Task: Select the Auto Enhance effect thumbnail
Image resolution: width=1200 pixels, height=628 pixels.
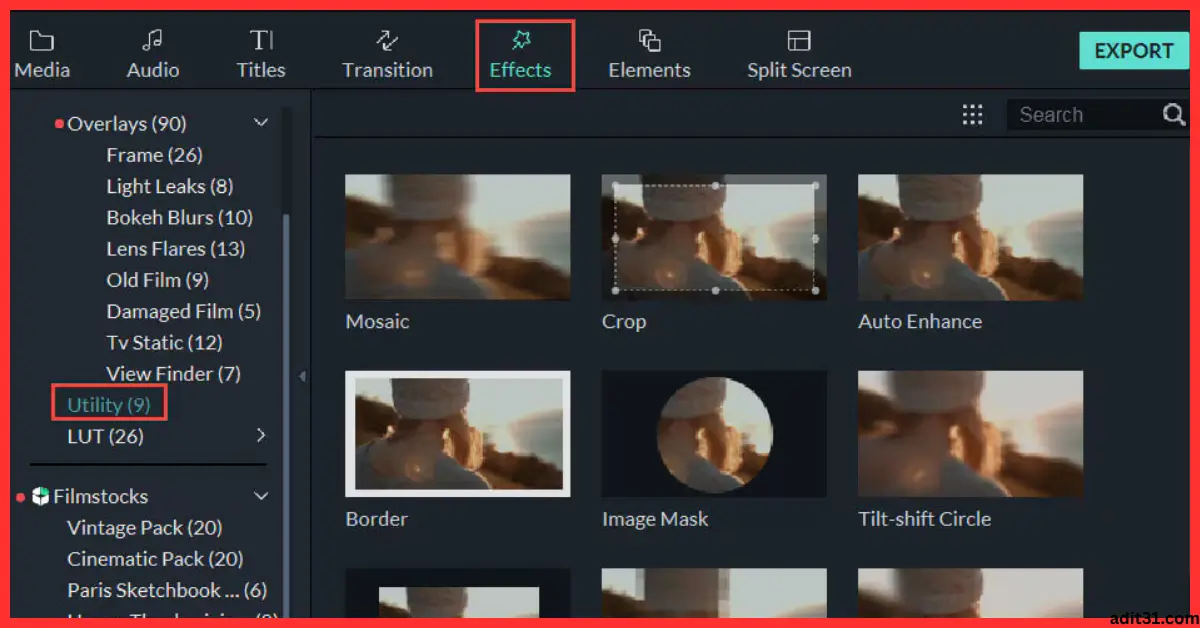Action: 970,237
